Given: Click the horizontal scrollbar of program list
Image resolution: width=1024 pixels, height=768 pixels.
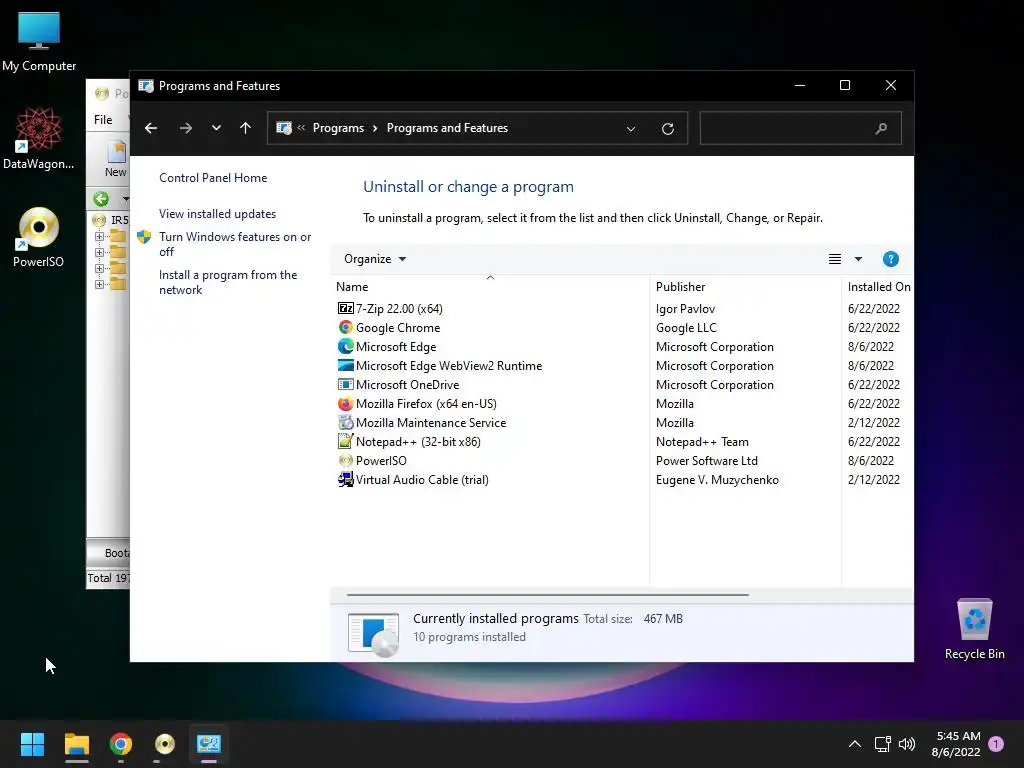Looking at the screenshot, I should tap(547, 595).
